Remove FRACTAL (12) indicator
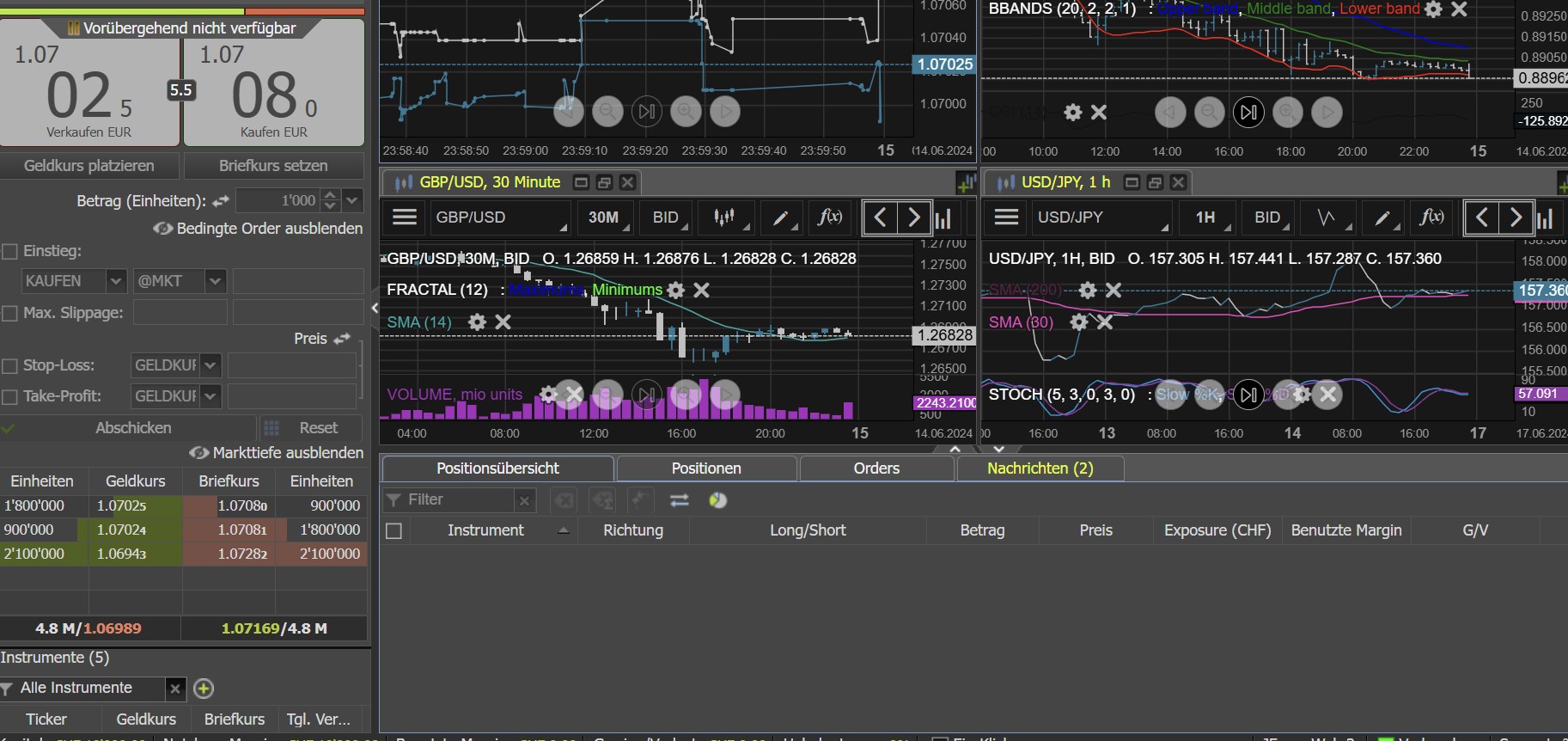Viewport: 1568px width, 741px height. point(701,290)
